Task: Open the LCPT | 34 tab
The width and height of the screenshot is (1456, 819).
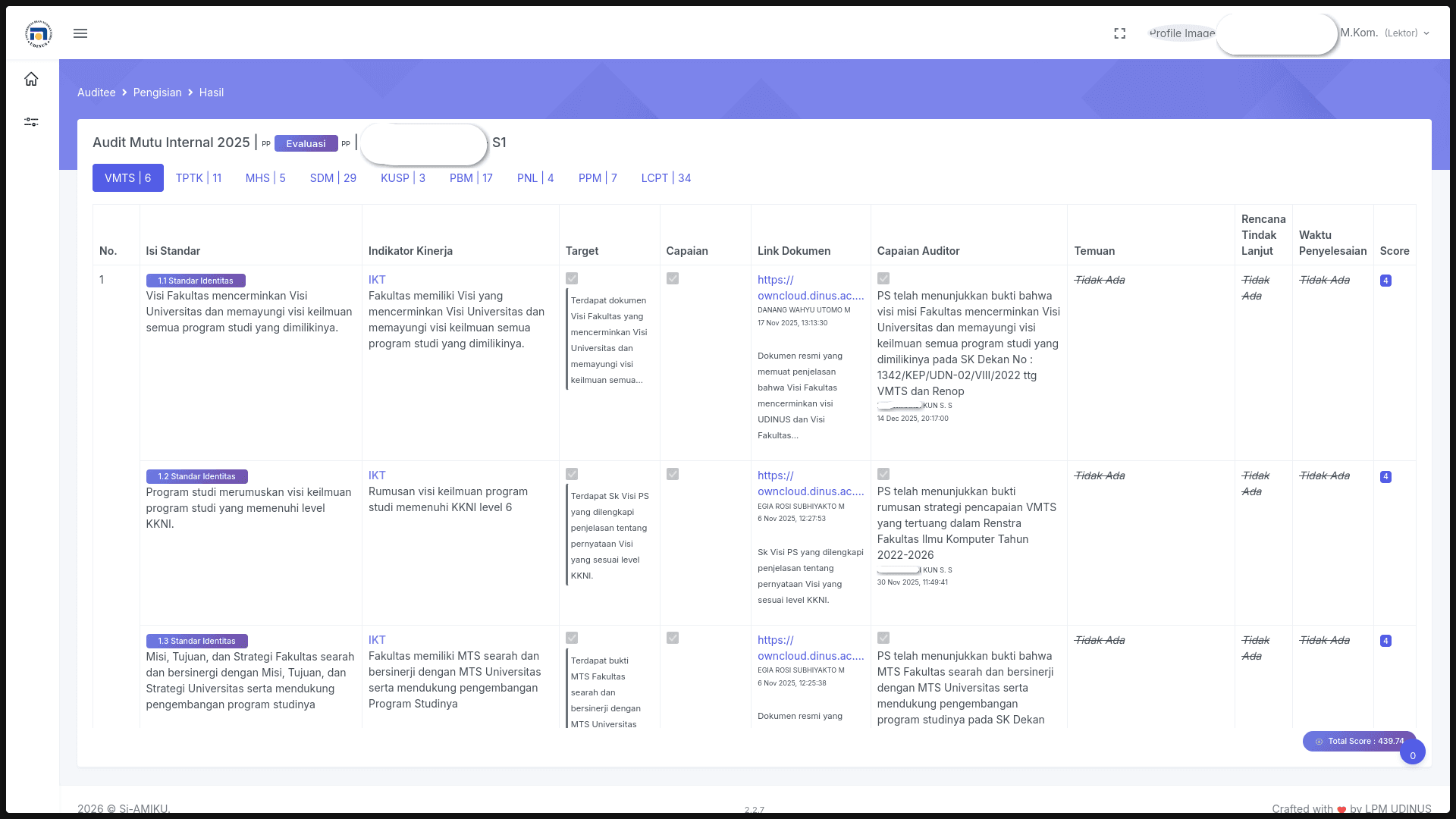Action: point(666,178)
